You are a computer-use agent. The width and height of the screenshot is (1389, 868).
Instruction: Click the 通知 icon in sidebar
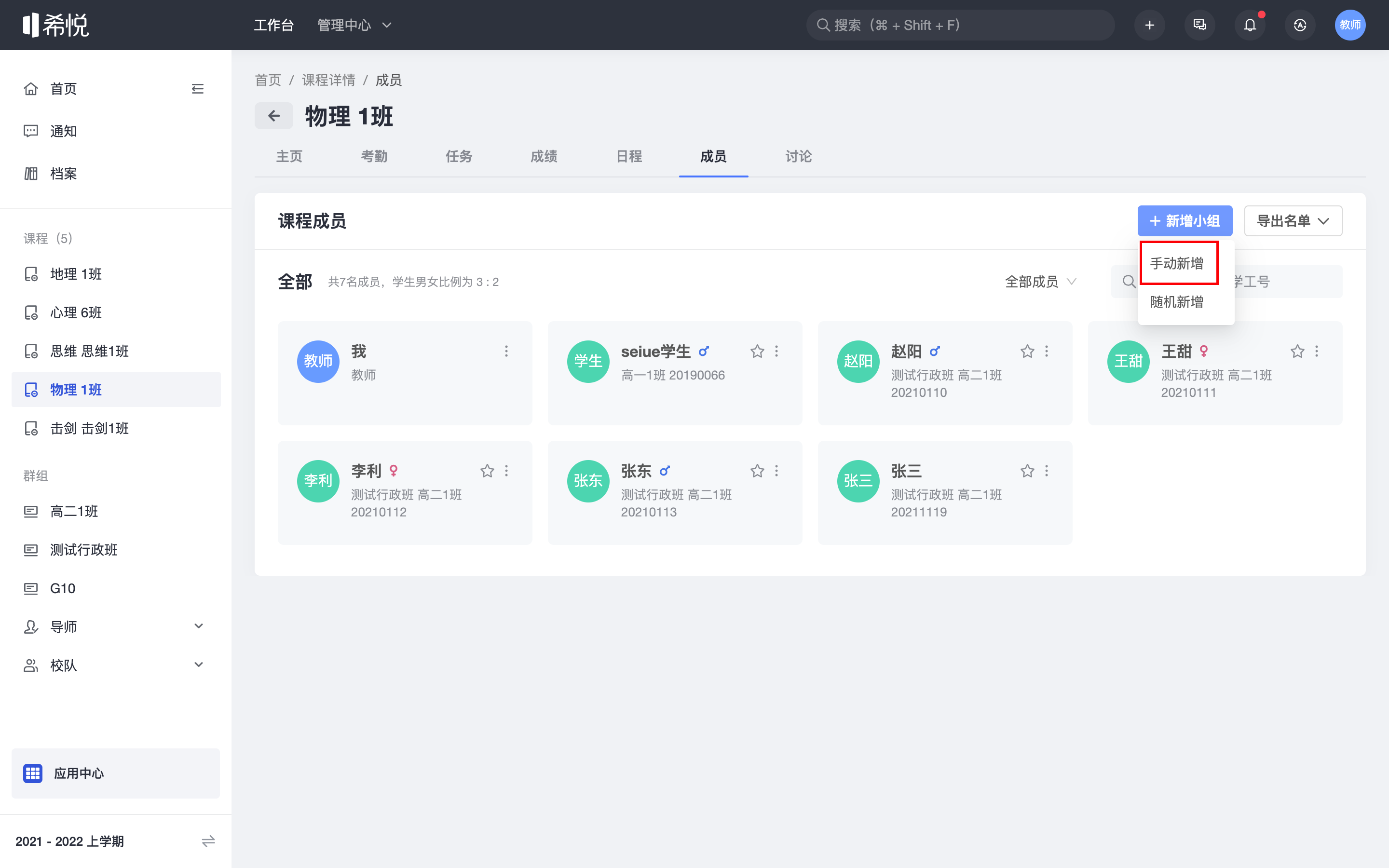pos(31,132)
